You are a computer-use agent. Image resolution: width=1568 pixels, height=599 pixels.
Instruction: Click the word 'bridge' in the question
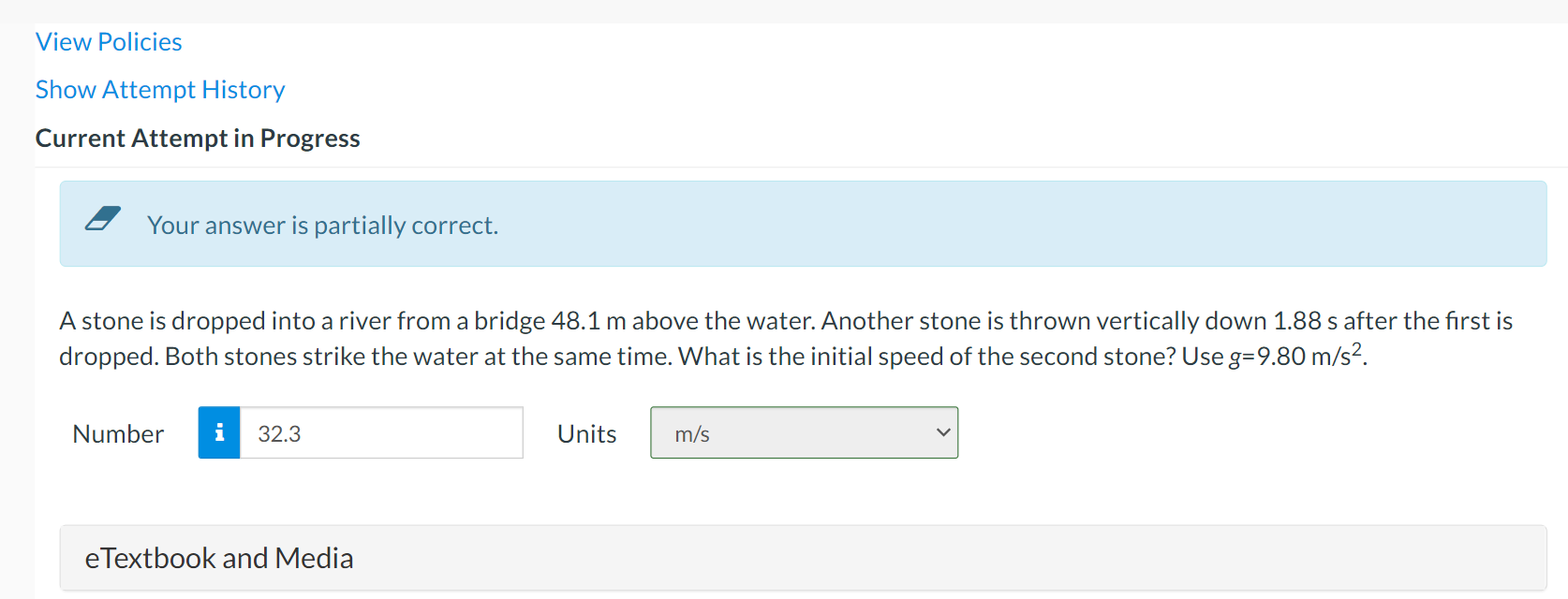pos(510,321)
